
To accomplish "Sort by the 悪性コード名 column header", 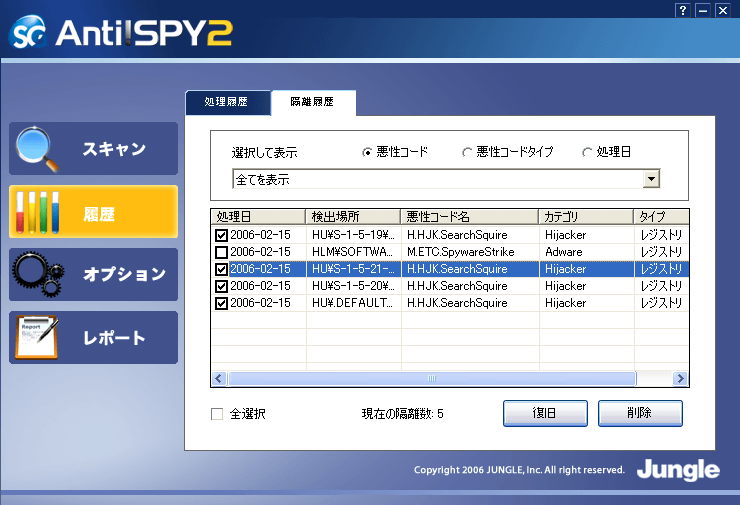I will coord(470,217).
